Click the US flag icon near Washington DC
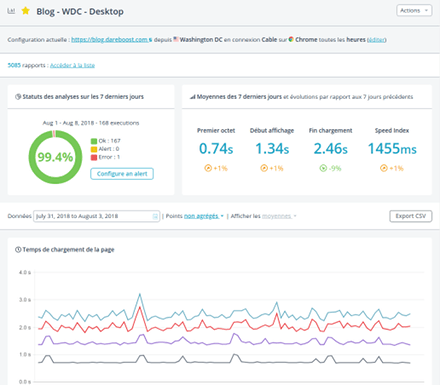This screenshot has width=440, height=385. pos(176,39)
